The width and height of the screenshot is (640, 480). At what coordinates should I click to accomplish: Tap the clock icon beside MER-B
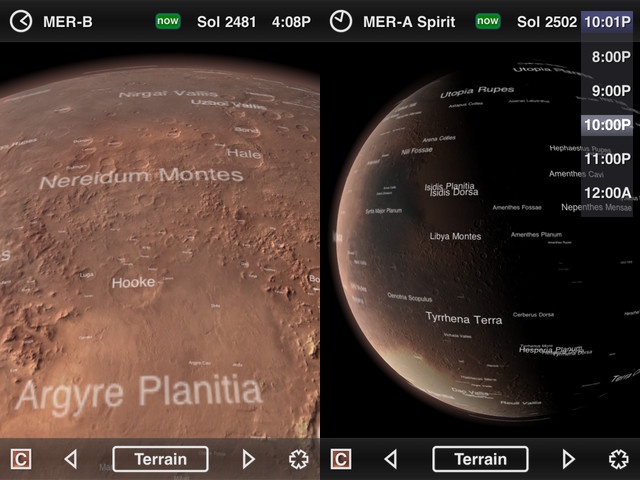pyautogui.click(x=20, y=21)
